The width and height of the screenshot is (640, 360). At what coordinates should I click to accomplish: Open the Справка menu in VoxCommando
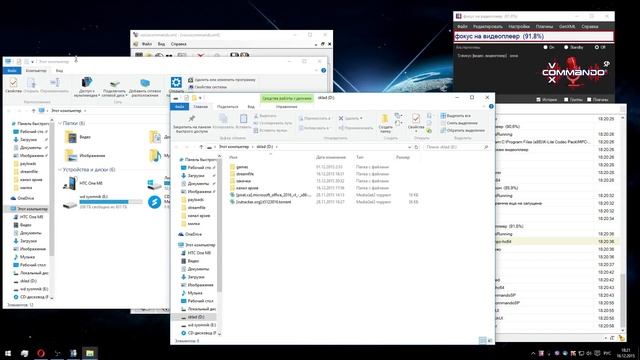[x=589, y=27]
